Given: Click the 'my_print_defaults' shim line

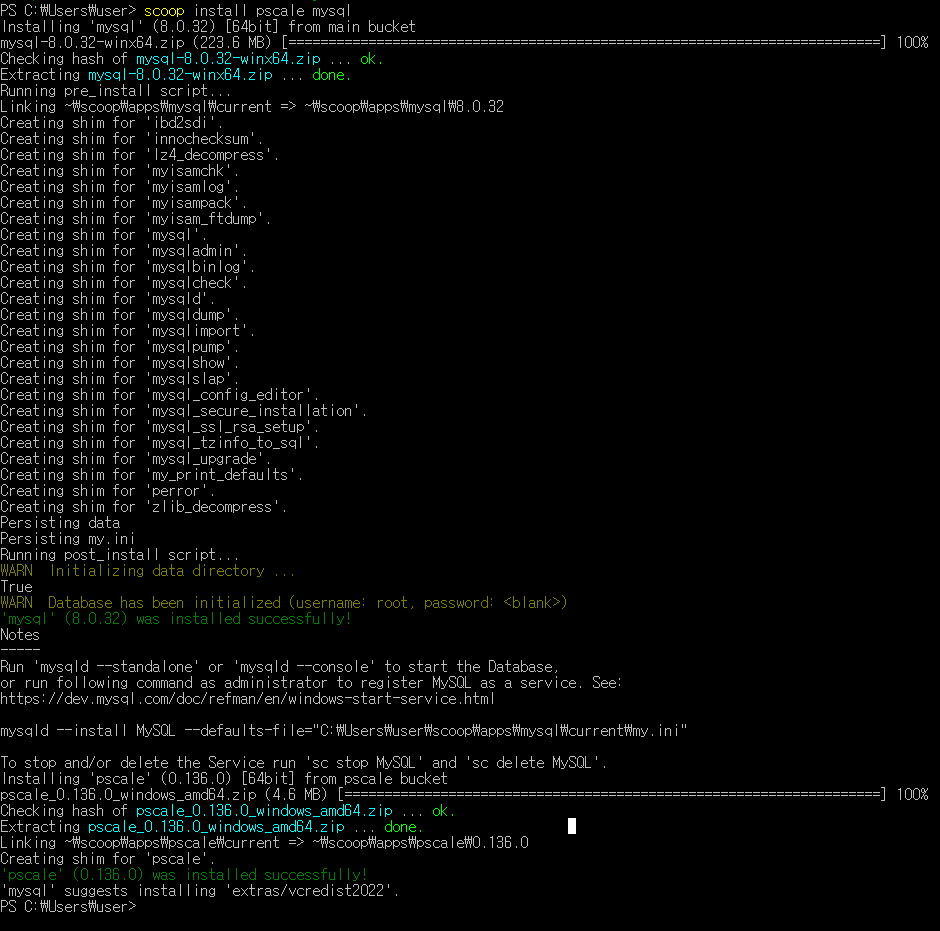Looking at the screenshot, I should [x=151, y=475].
